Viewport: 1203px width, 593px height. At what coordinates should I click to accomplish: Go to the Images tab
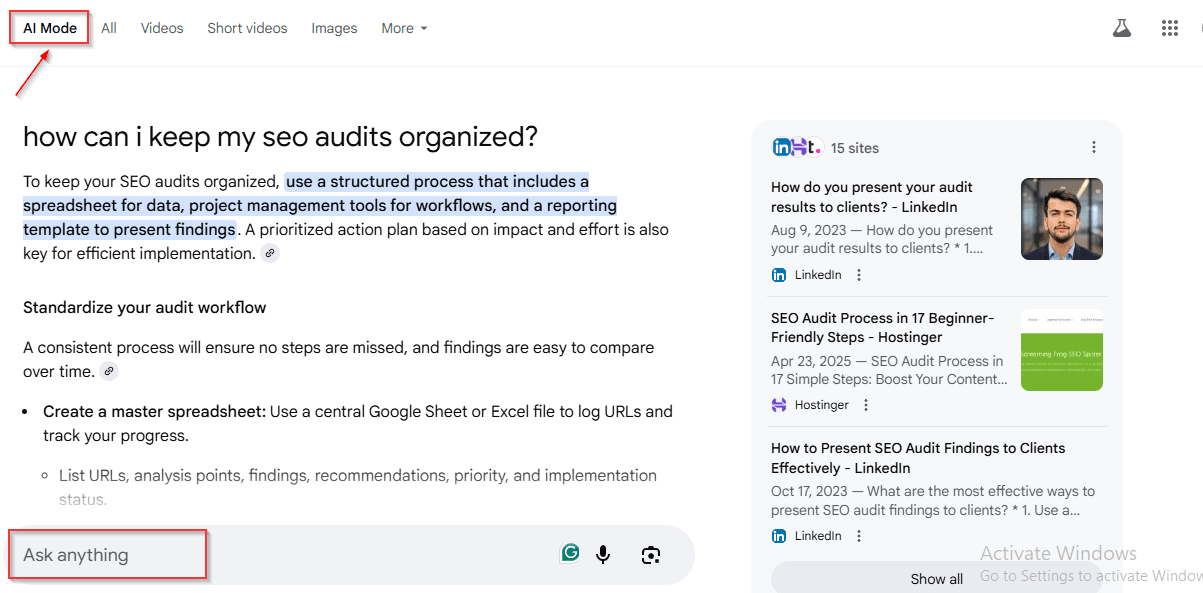point(334,28)
